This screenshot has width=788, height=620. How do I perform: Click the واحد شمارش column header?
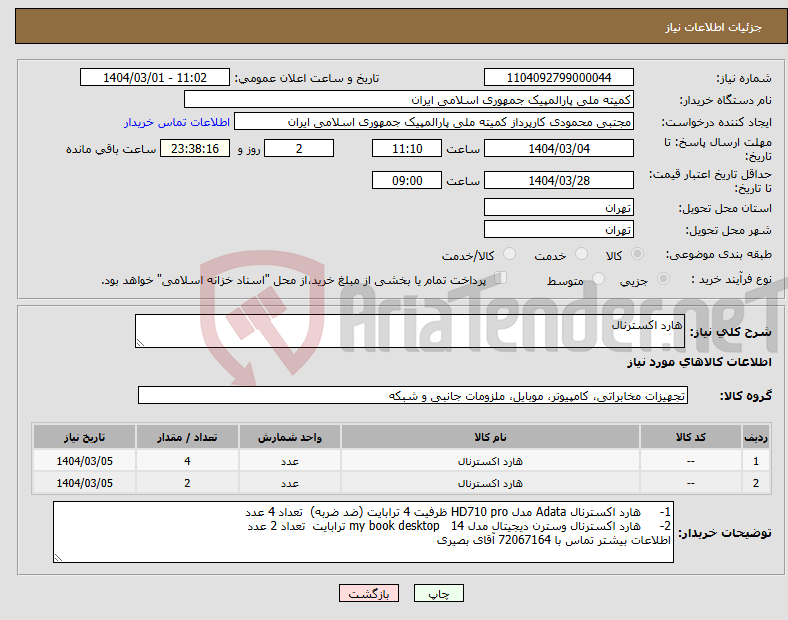pyautogui.click(x=290, y=437)
